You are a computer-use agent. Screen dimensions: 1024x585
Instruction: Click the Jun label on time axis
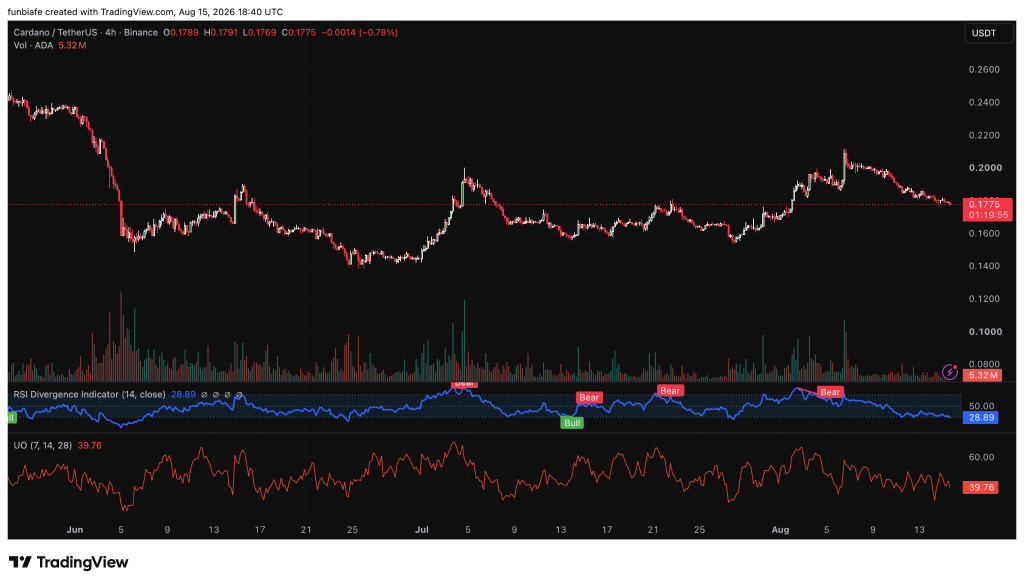coord(74,530)
